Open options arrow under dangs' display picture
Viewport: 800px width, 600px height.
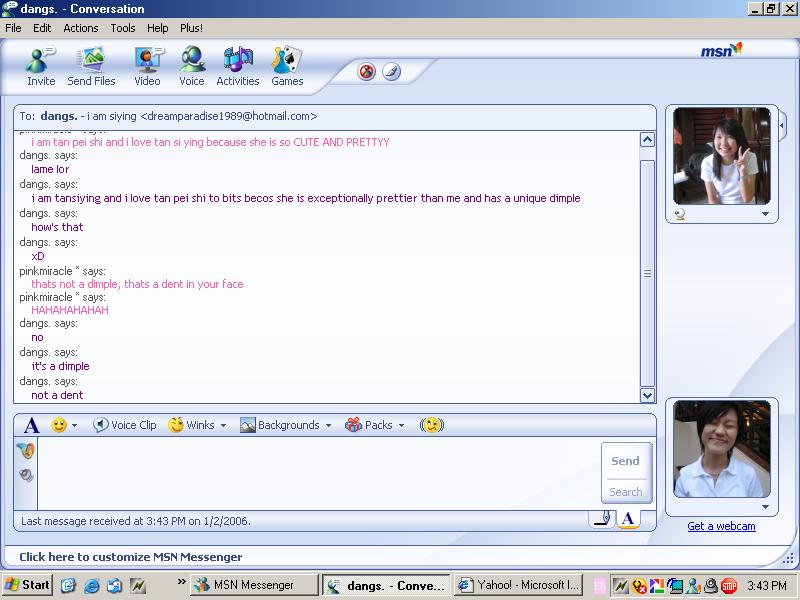point(765,214)
